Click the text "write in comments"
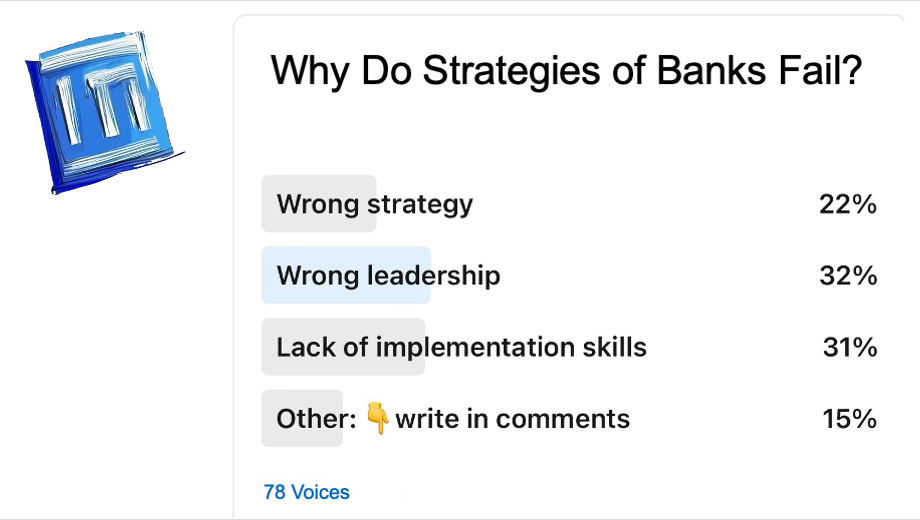Viewport: 920px width, 520px height. (x=513, y=419)
